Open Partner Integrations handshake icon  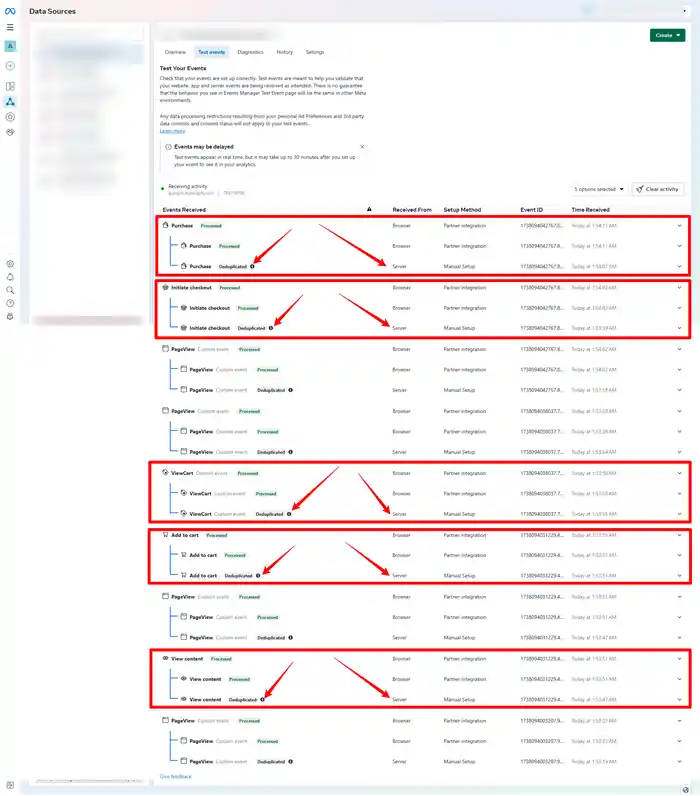pyautogui.click(x=10, y=132)
